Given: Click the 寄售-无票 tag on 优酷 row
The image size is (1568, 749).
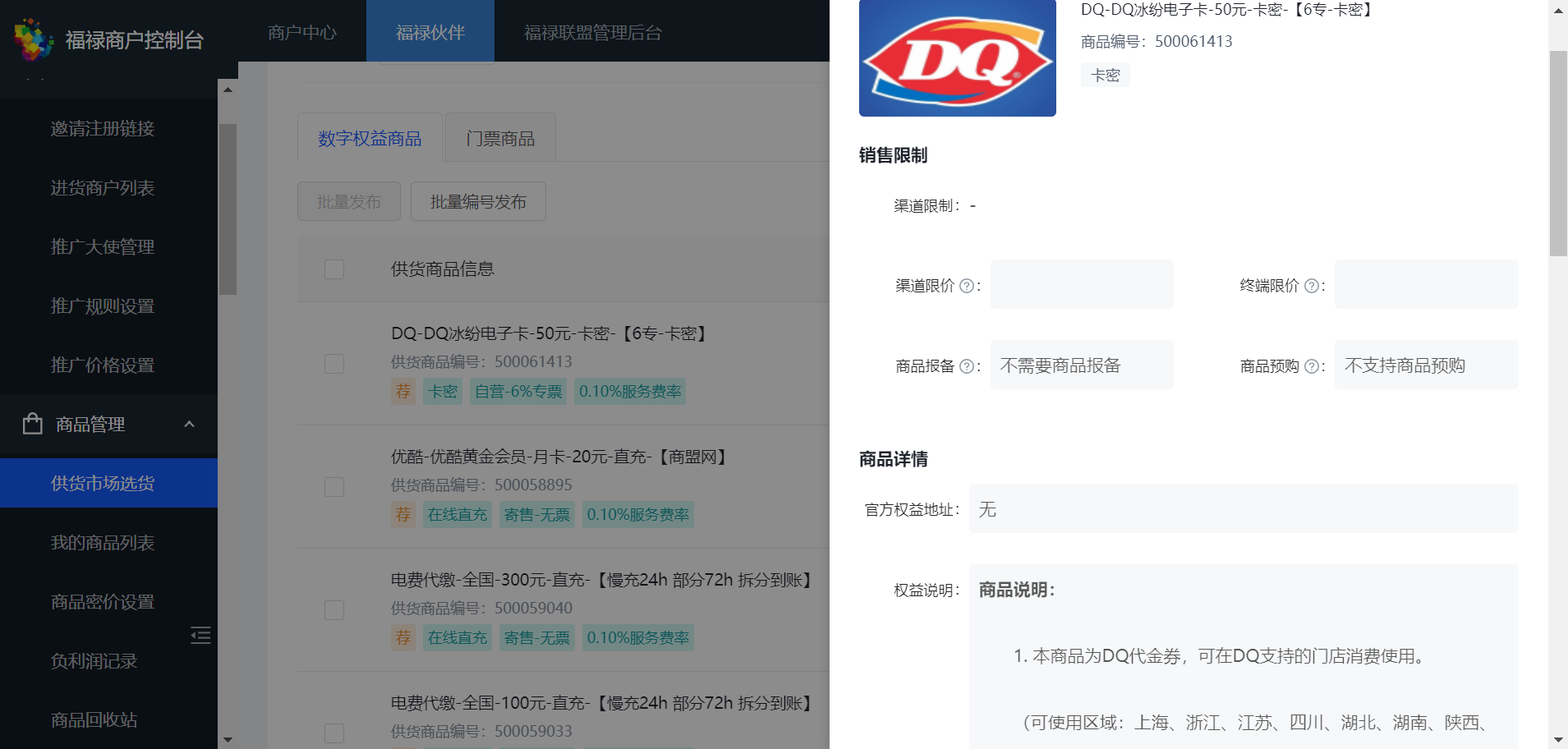Looking at the screenshot, I should [x=537, y=515].
